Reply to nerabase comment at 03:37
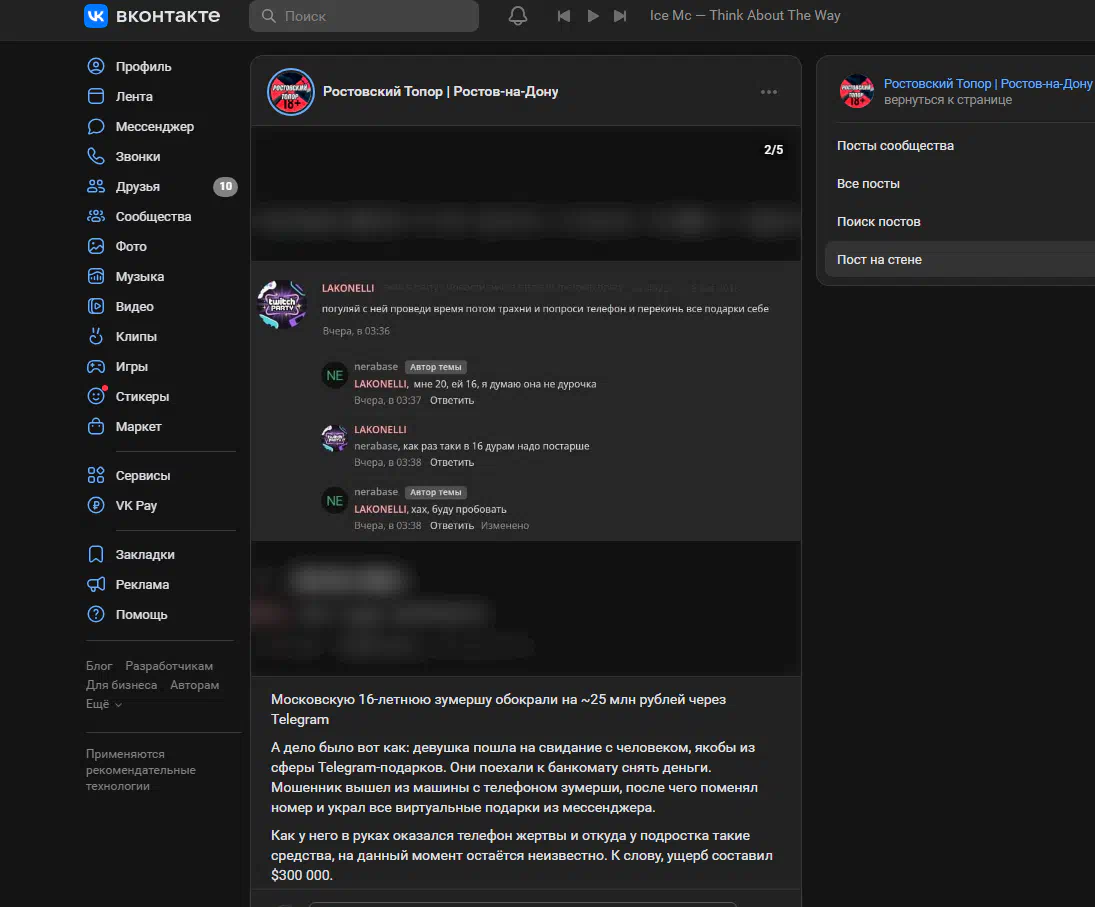Image resolution: width=1095 pixels, height=907 pixels. point(452,400)
